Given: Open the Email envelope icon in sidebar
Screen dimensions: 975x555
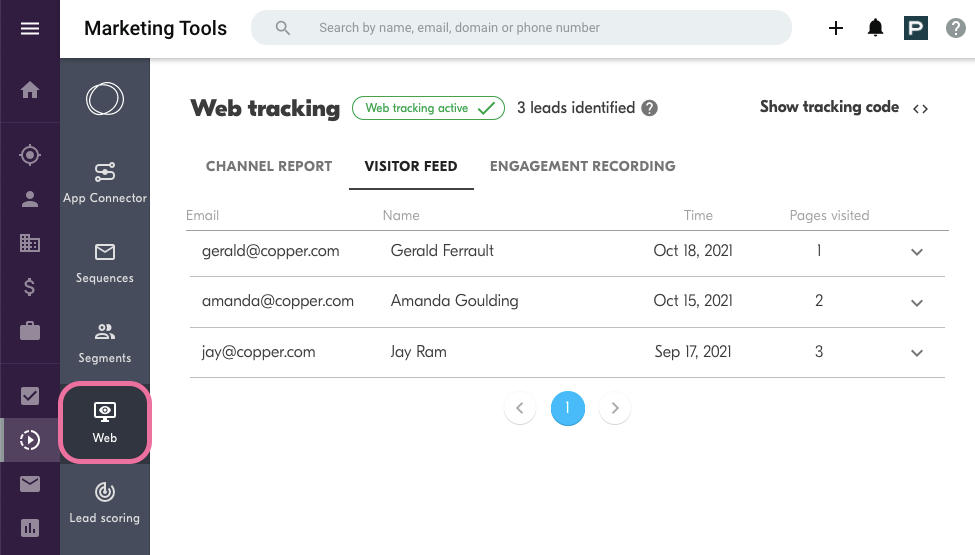Looking at the screenshot, I should (30, 484).
